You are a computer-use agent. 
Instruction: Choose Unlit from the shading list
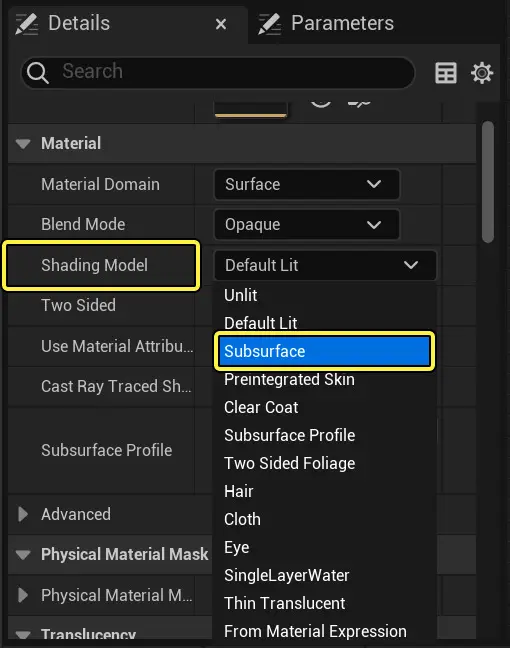tap(241, 295)
